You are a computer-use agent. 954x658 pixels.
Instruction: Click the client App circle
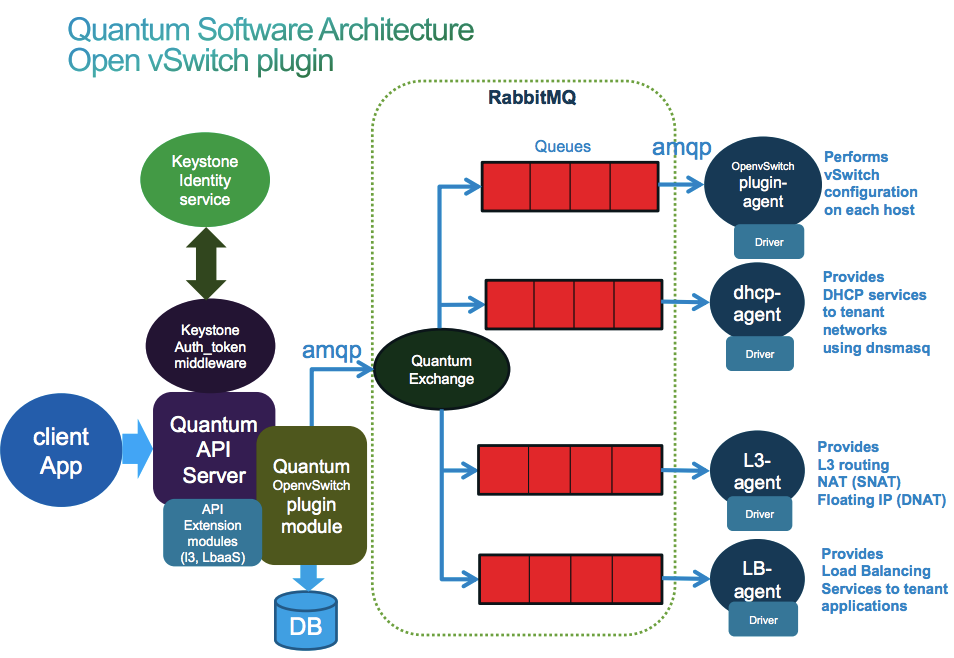[61, 451]
